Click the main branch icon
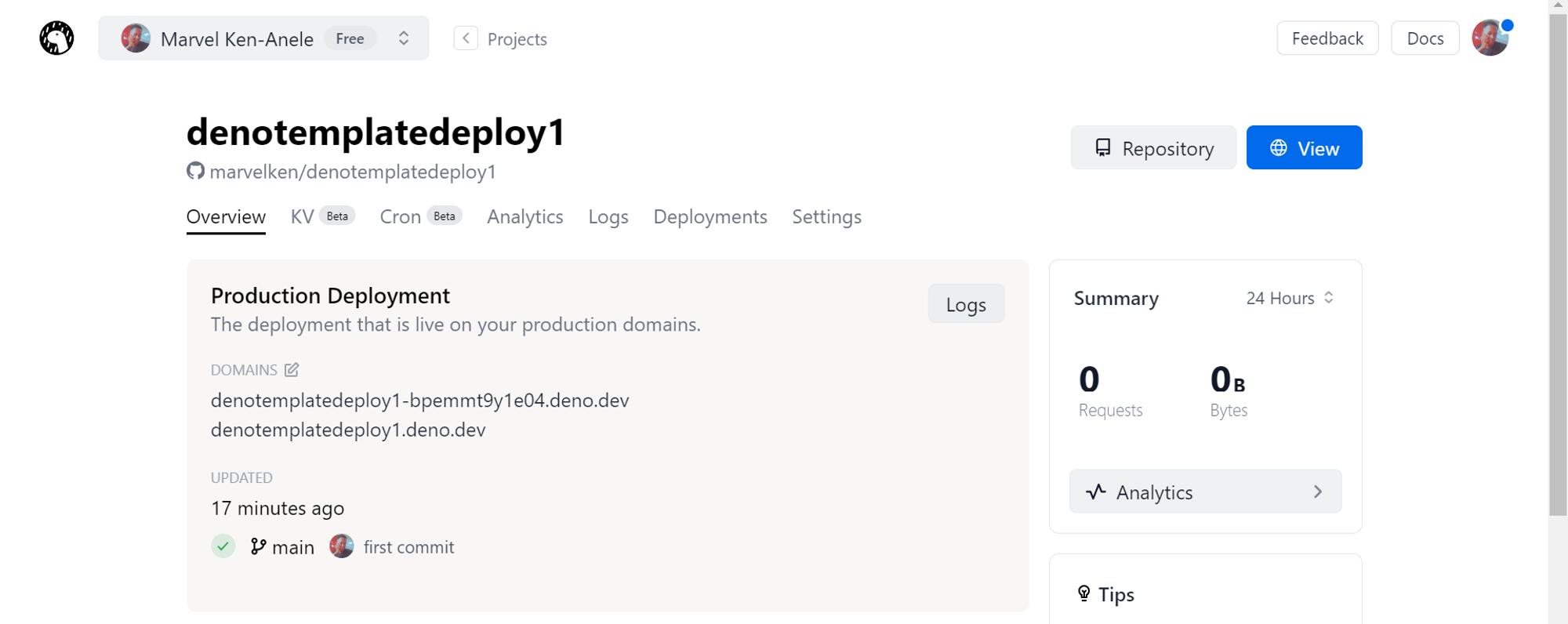Viewport: 1568px width, 624px height. [x=258, y=546]
